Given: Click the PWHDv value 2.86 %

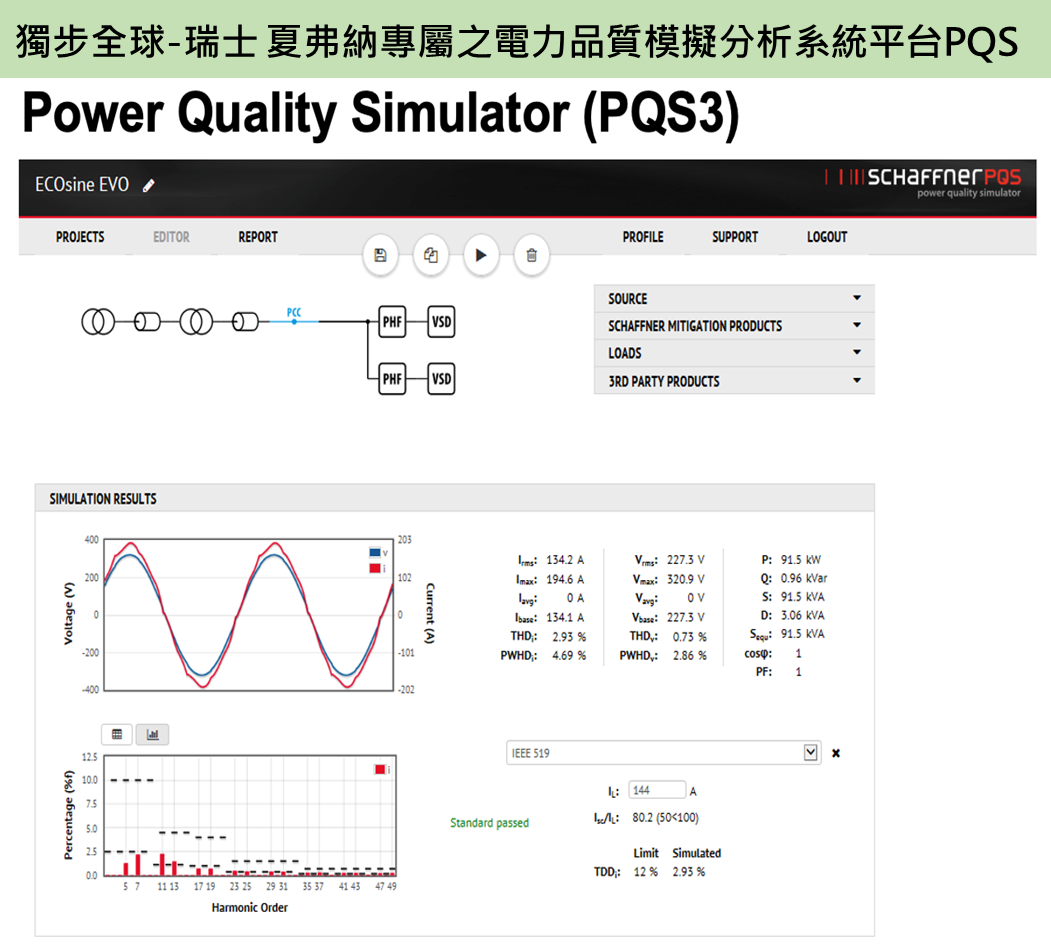Looking at the screenshot, I should (x=690, y=655).
